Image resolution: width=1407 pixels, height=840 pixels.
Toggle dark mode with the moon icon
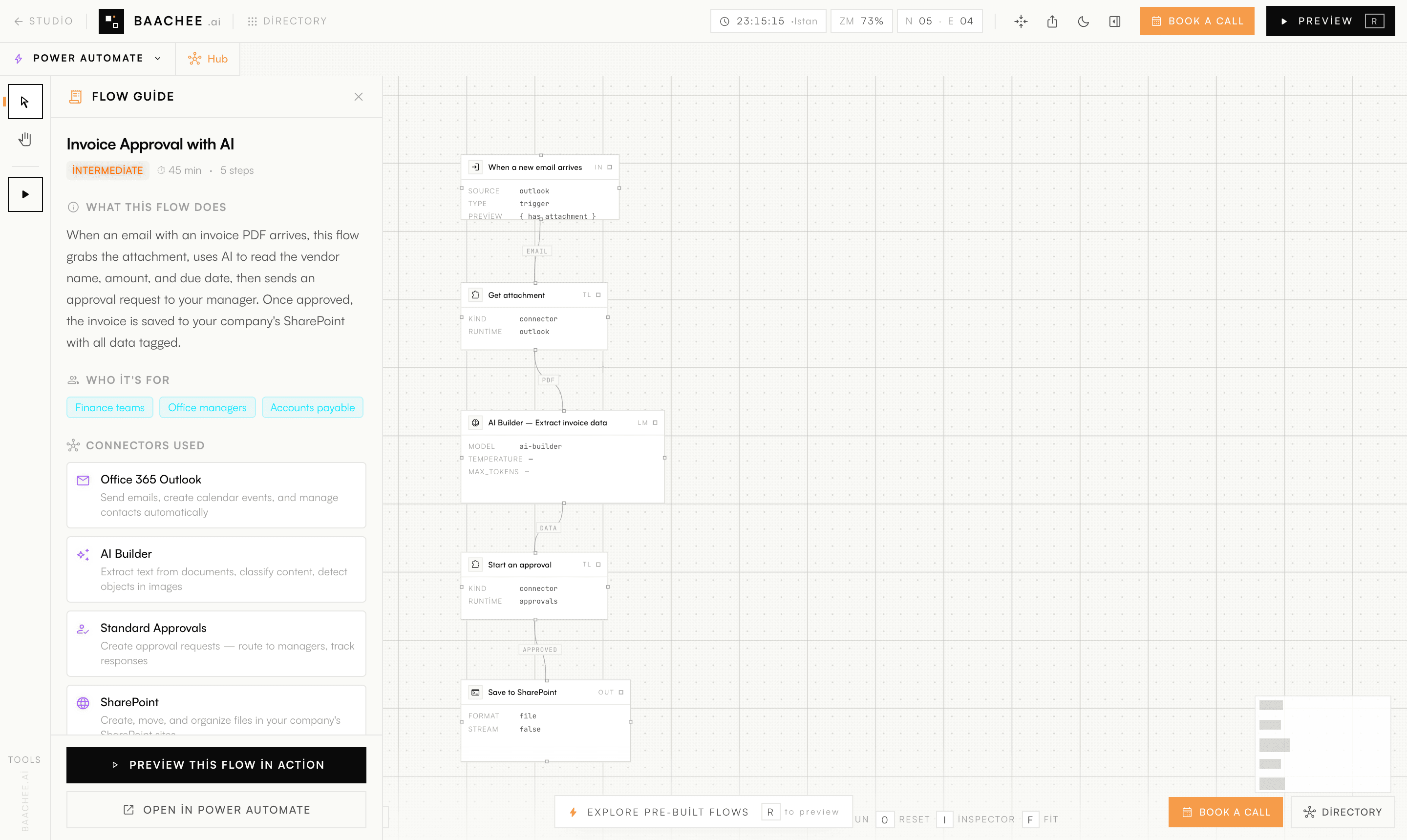[1083, 21]
